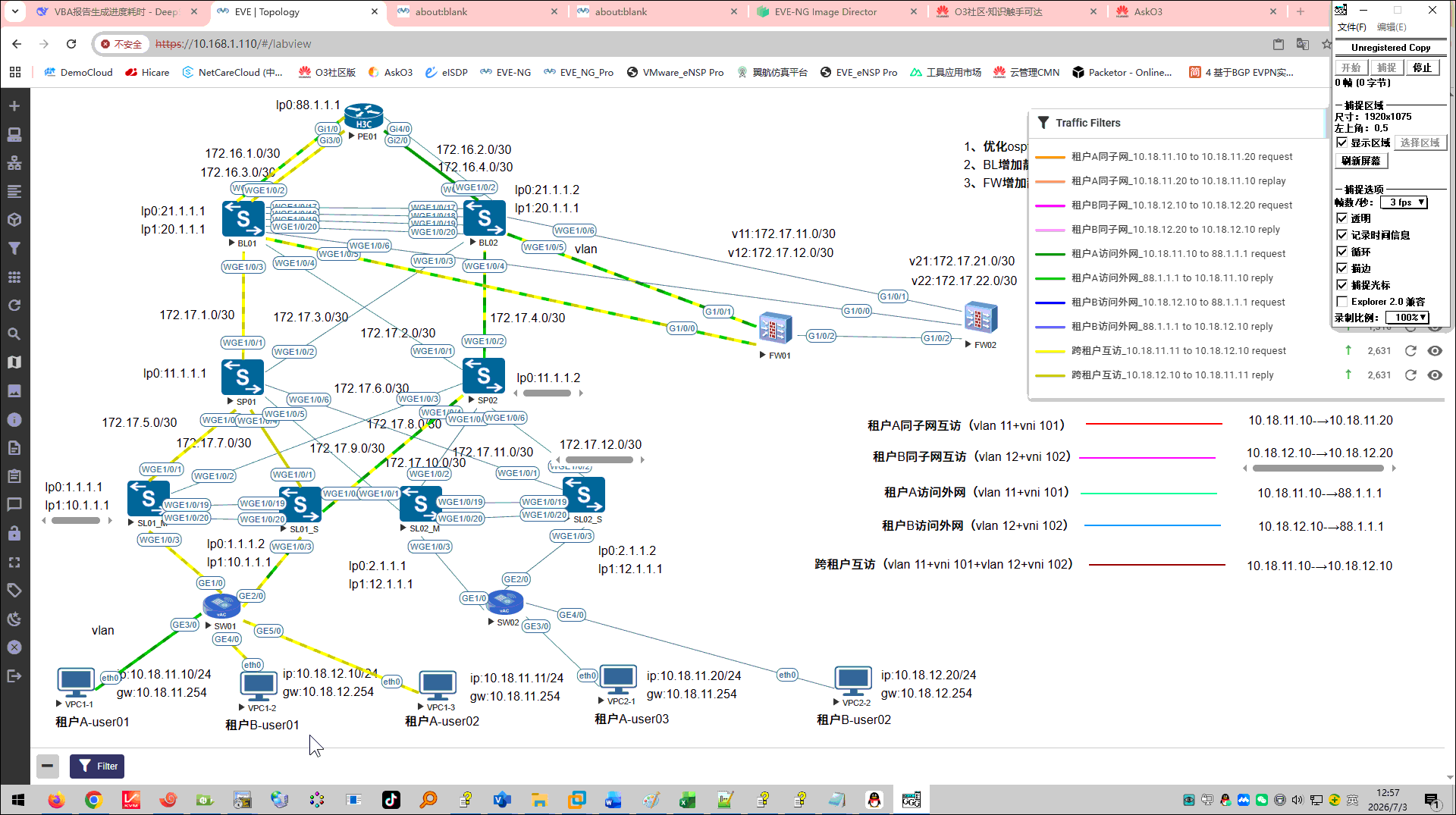Click the Logout icon at sidebar bottom

(14, 676)
